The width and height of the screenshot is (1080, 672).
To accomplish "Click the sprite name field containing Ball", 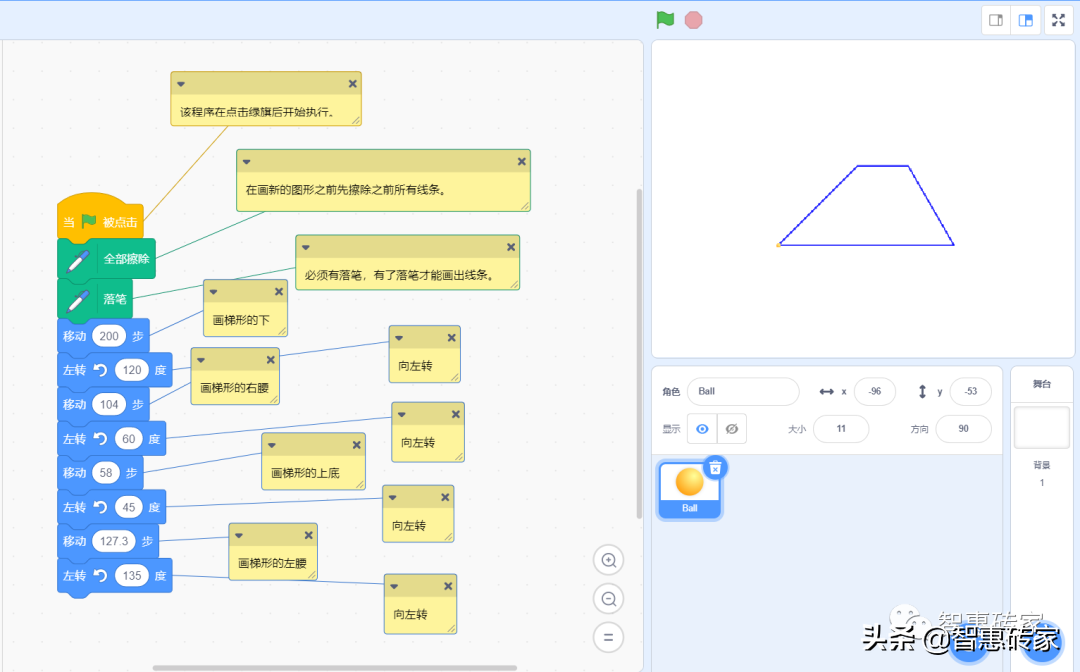I will click(743, 392).
